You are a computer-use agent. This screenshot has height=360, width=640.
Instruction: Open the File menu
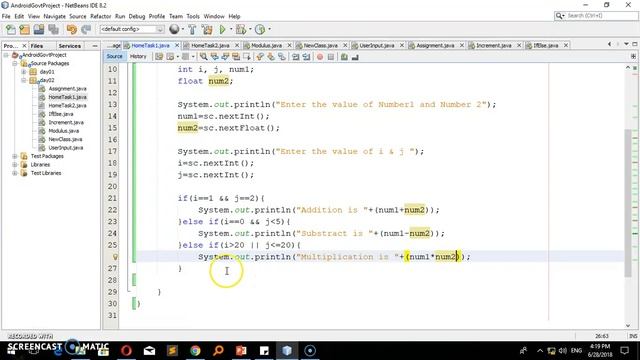6,16
